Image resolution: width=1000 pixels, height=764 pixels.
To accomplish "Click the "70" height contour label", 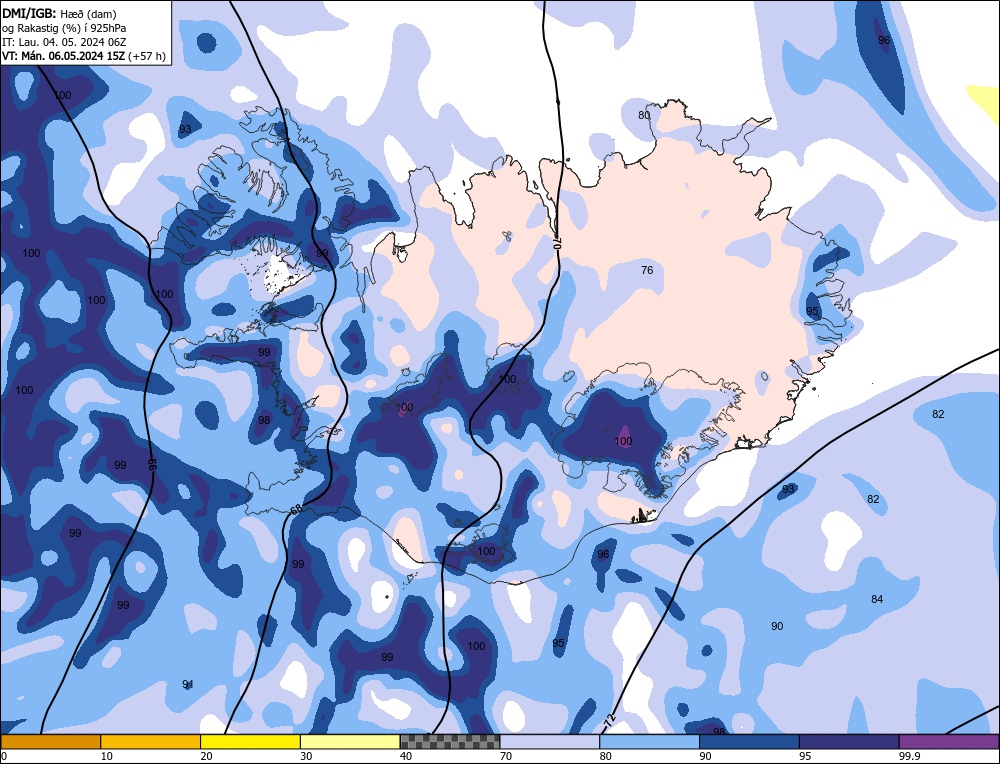I will 556,242.
